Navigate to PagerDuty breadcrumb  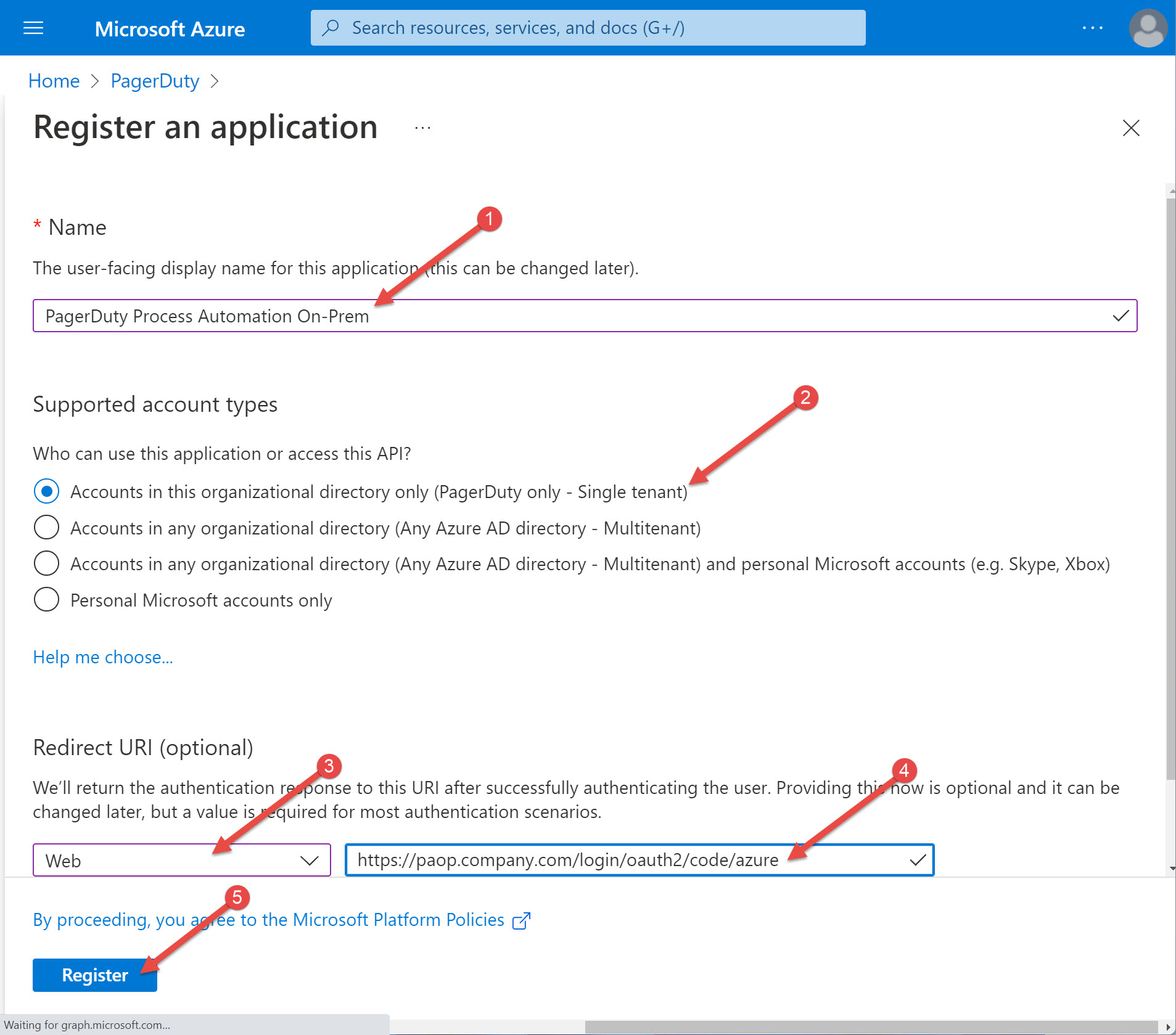coord(155,81)
